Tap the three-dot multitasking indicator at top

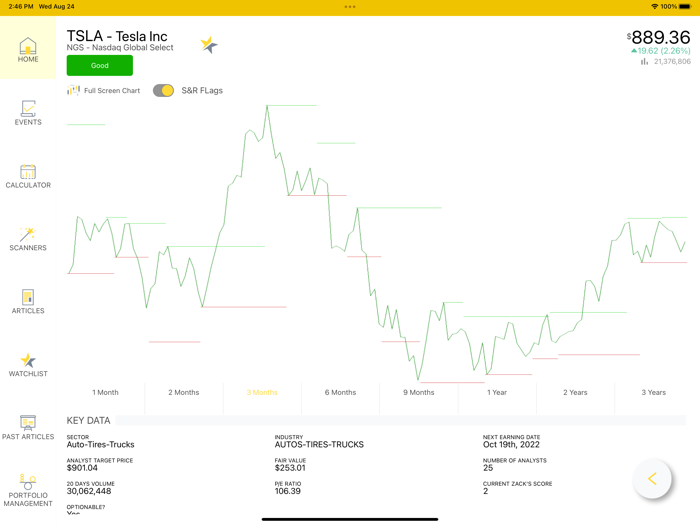[x=350, y=7]
